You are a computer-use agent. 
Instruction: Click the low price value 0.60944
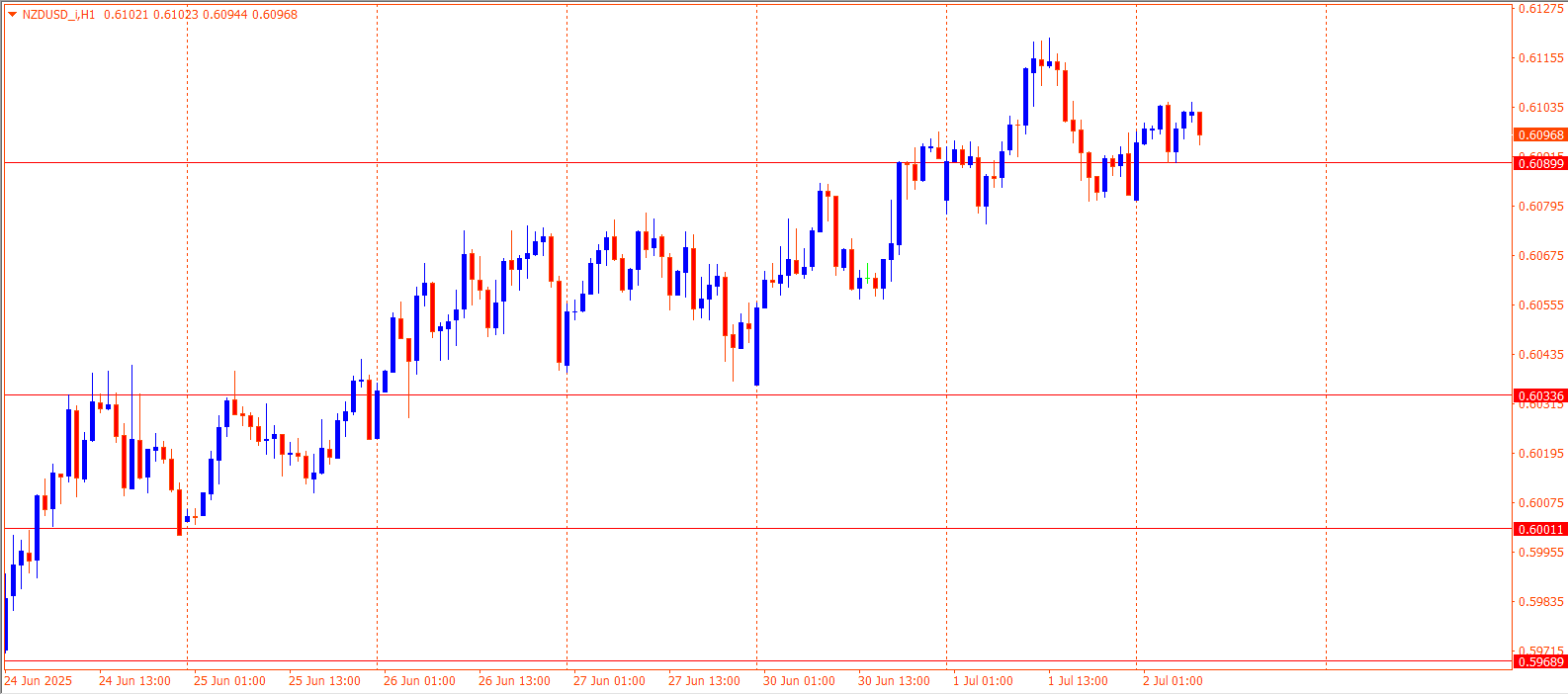pos(224,15)
